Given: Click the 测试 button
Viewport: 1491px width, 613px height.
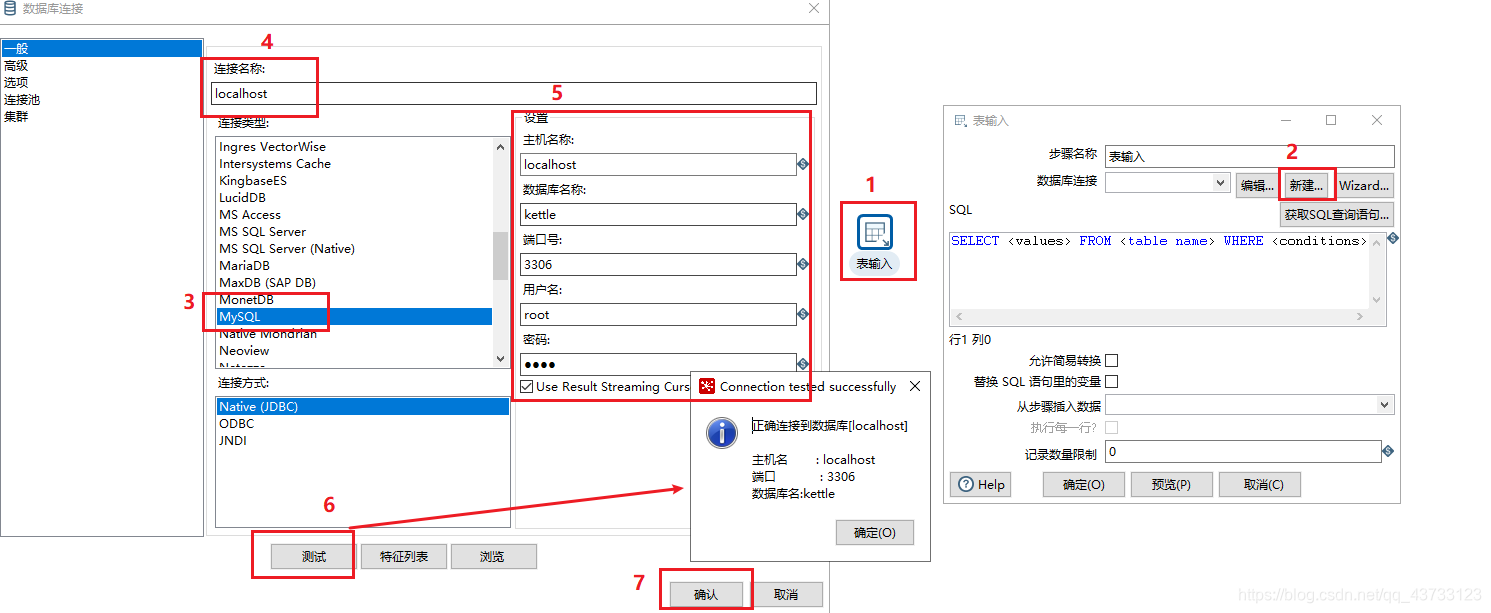Looking at the screenshot, I should (314, 557).
